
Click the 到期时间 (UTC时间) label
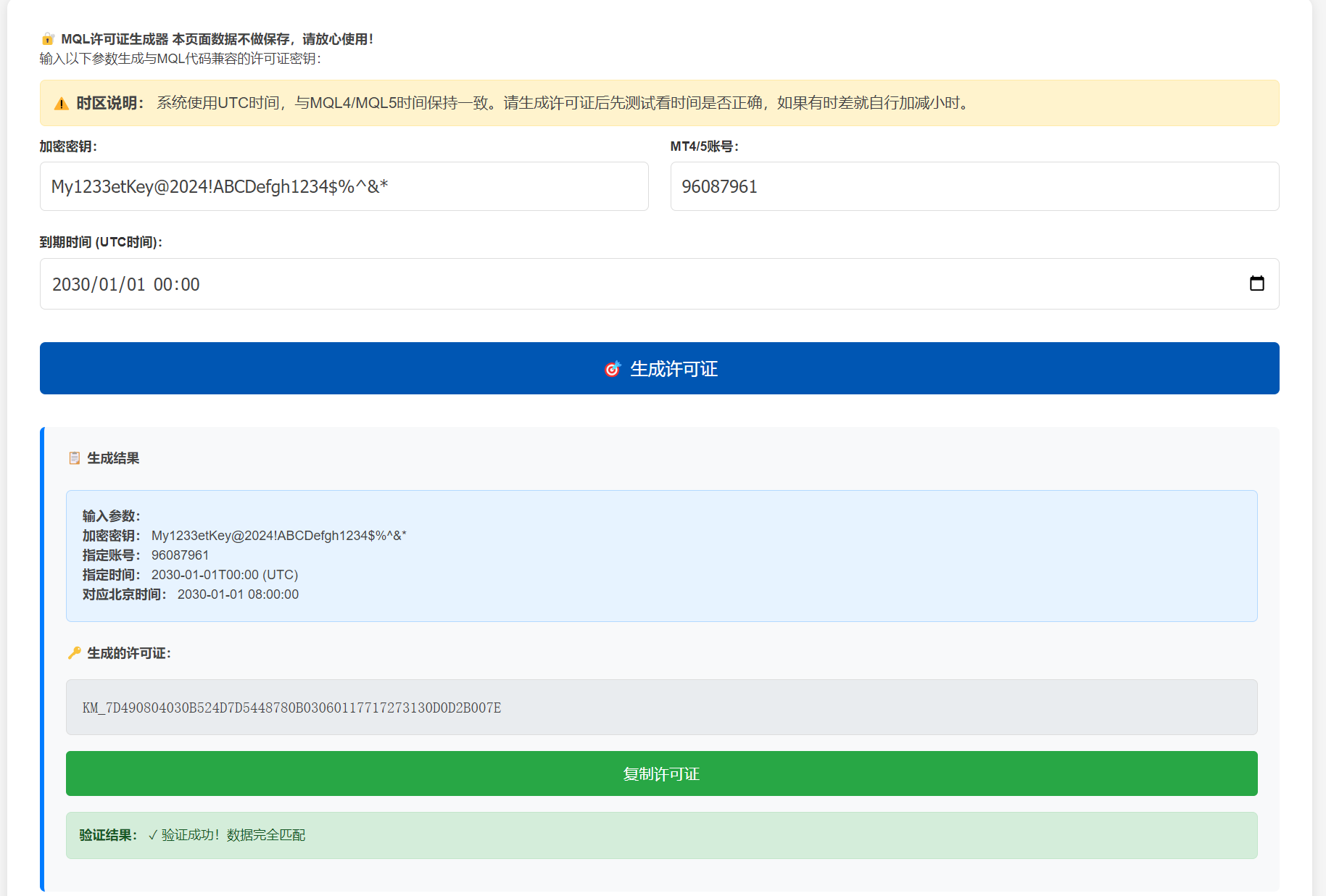tap(101, 242)
